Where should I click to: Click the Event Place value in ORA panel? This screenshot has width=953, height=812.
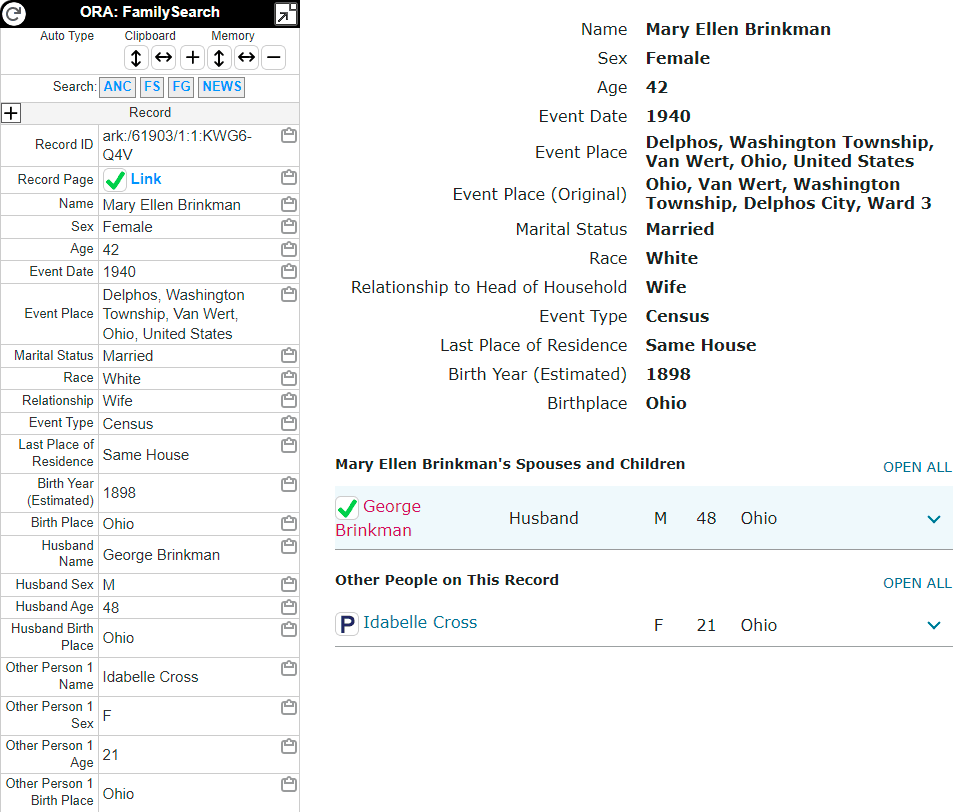[x=173, y=314]
